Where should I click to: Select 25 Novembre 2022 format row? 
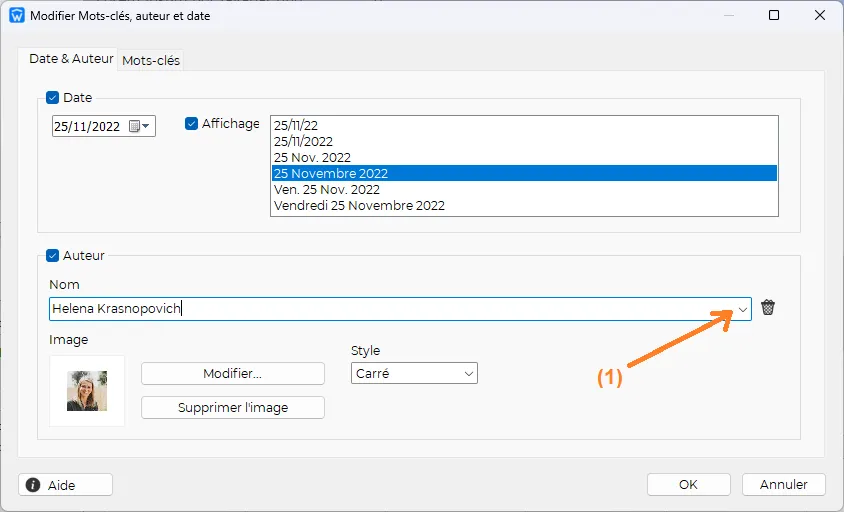click(x=524, y=173)
